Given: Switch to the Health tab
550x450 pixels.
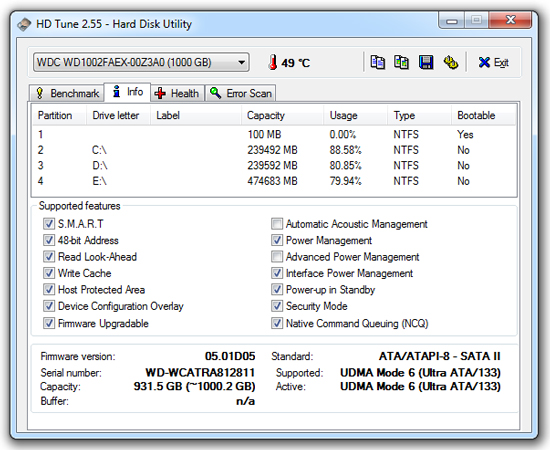Looking at the screenshot, I should tap(177, 93).
